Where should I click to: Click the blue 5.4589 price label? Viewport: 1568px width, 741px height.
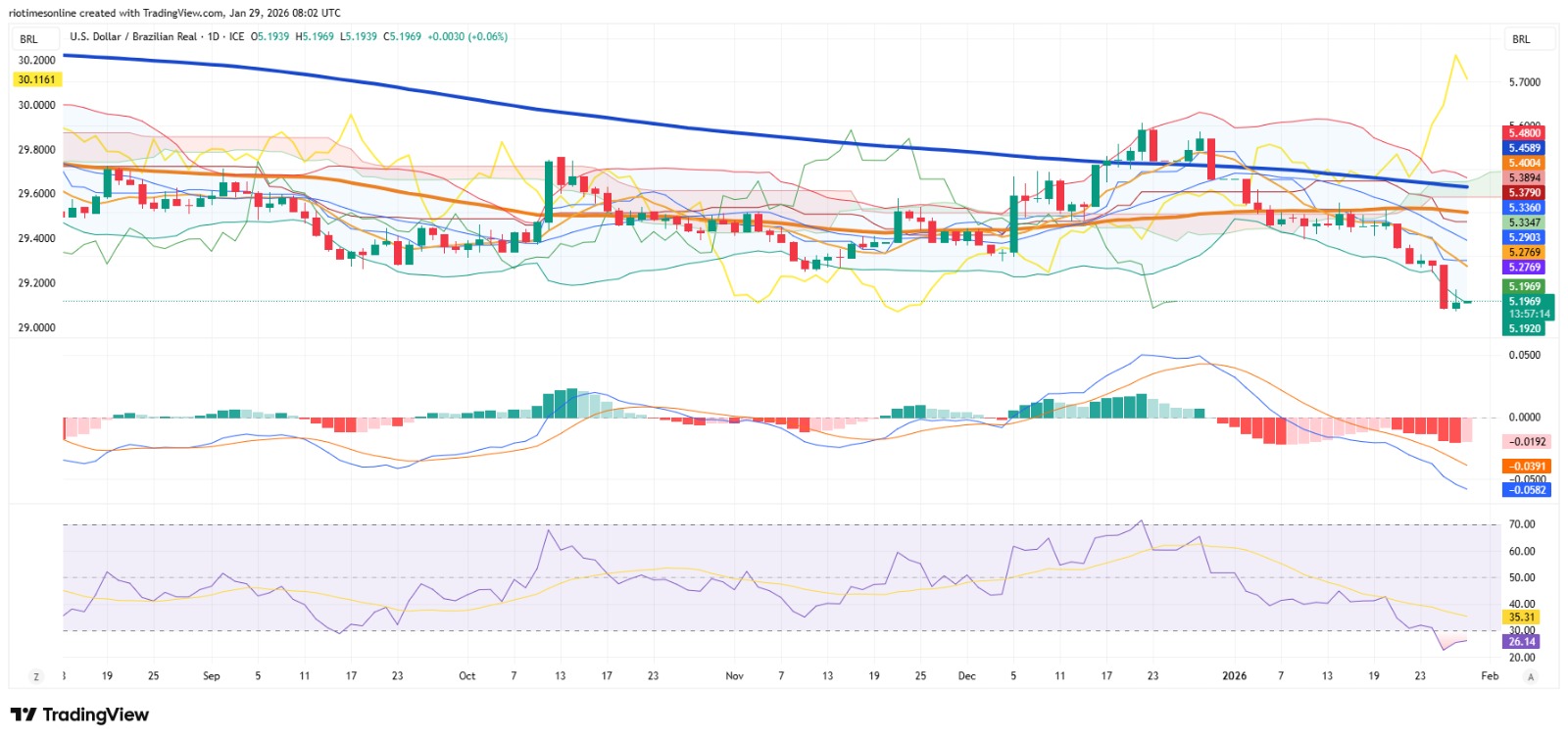coord(1524,148)
